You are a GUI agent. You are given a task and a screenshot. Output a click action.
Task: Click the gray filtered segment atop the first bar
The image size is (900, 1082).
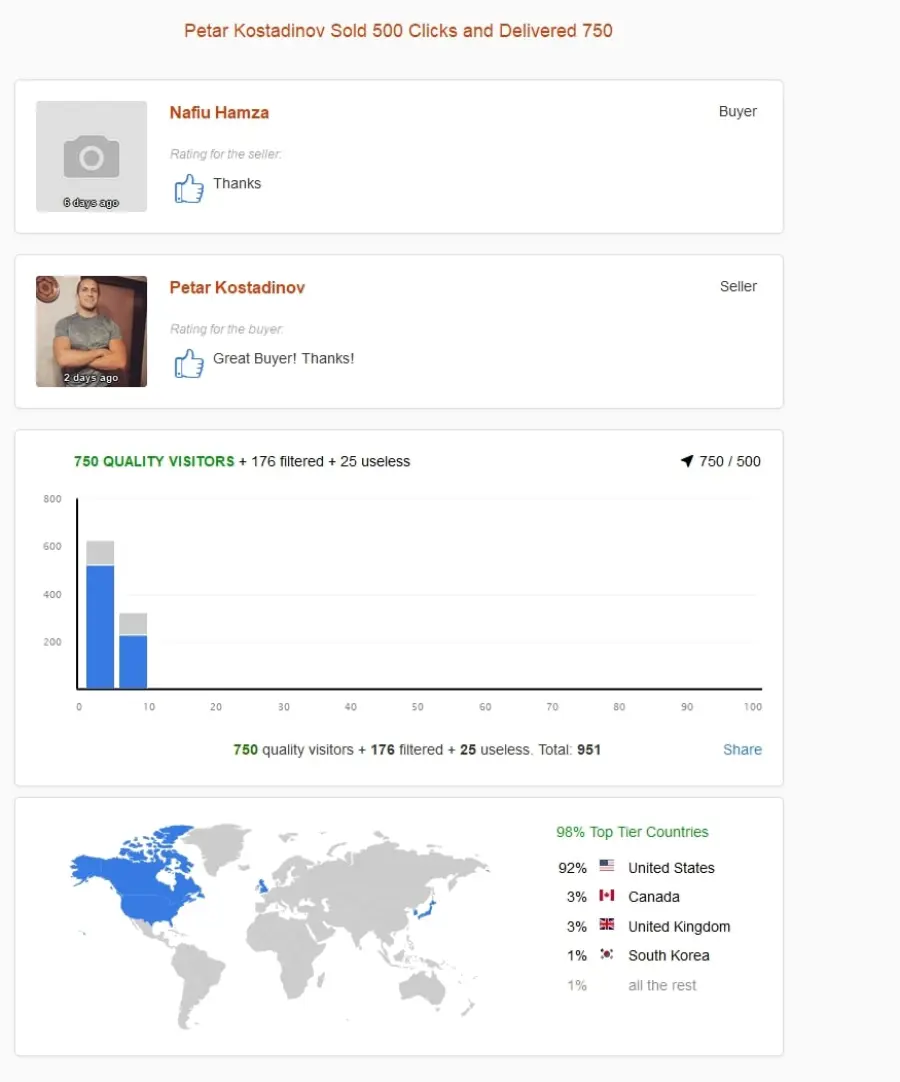tap(100, 553)
